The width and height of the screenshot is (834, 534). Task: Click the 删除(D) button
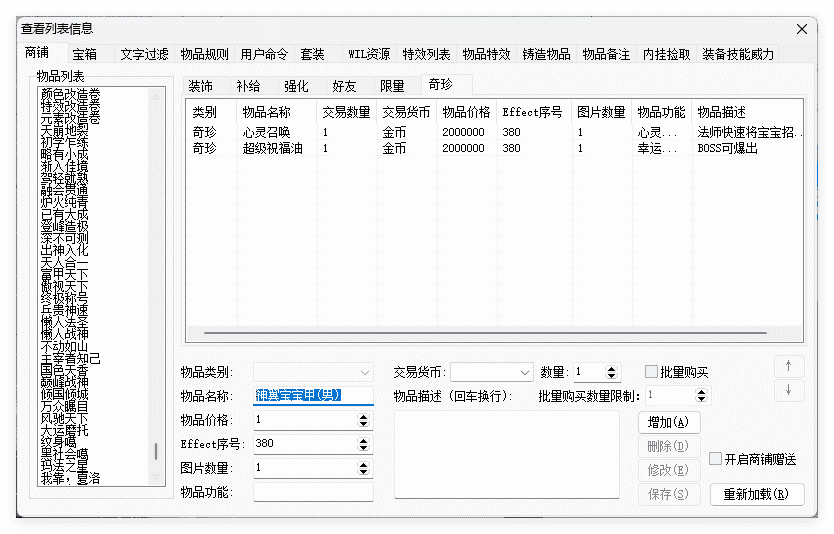coord(669,446)
